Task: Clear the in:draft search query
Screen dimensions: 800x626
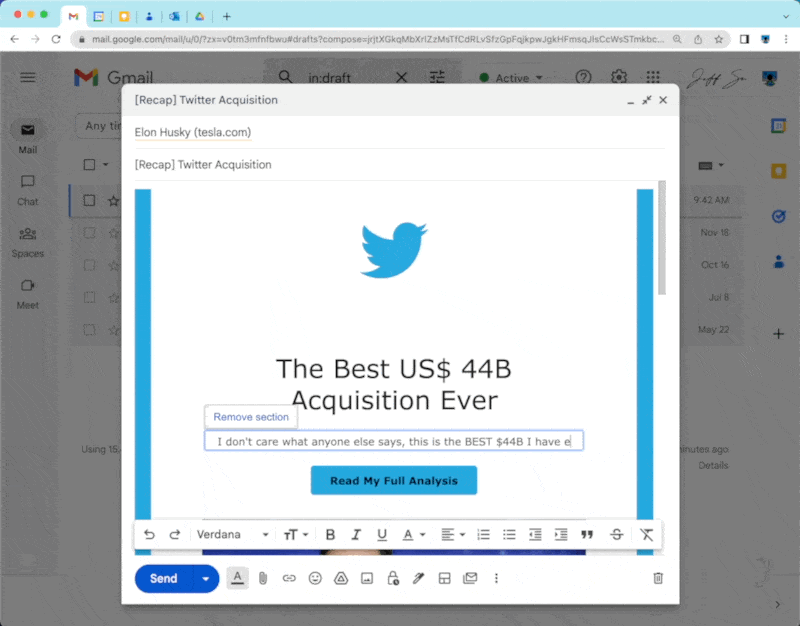Action: pyautogui.click(x=402, y=77)
